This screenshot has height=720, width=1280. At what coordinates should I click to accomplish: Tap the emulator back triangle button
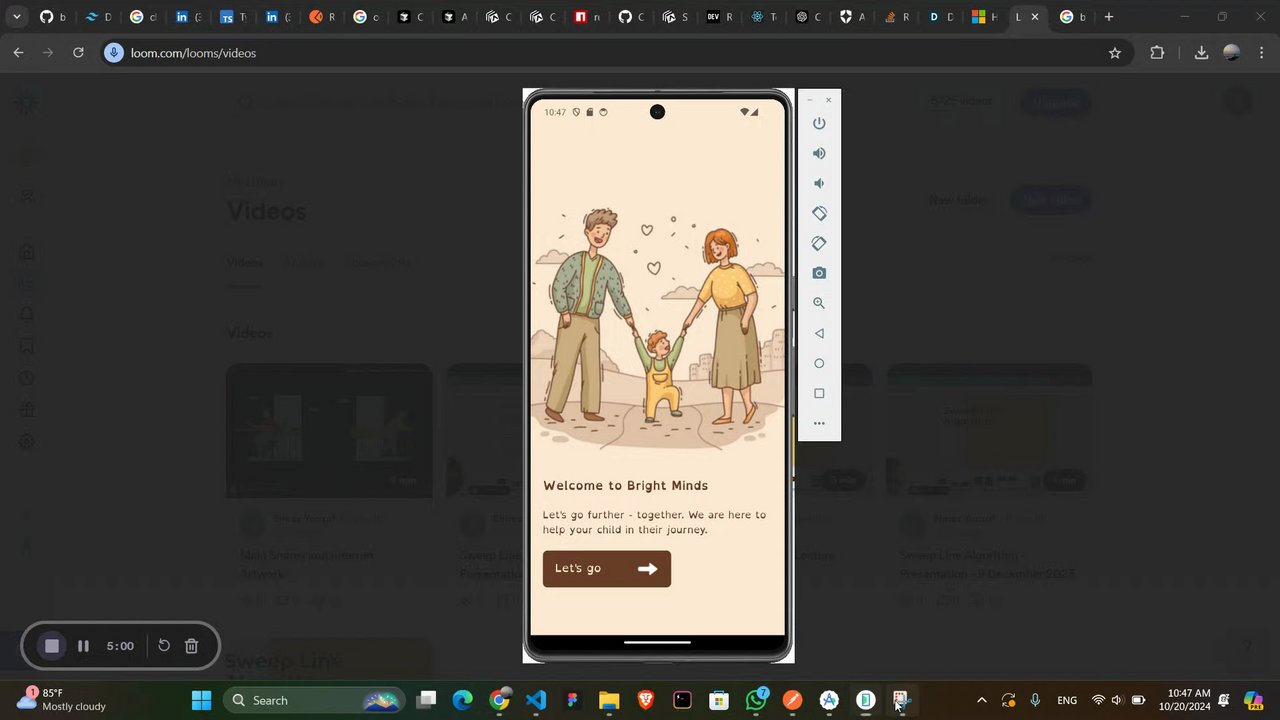point(819,333)
